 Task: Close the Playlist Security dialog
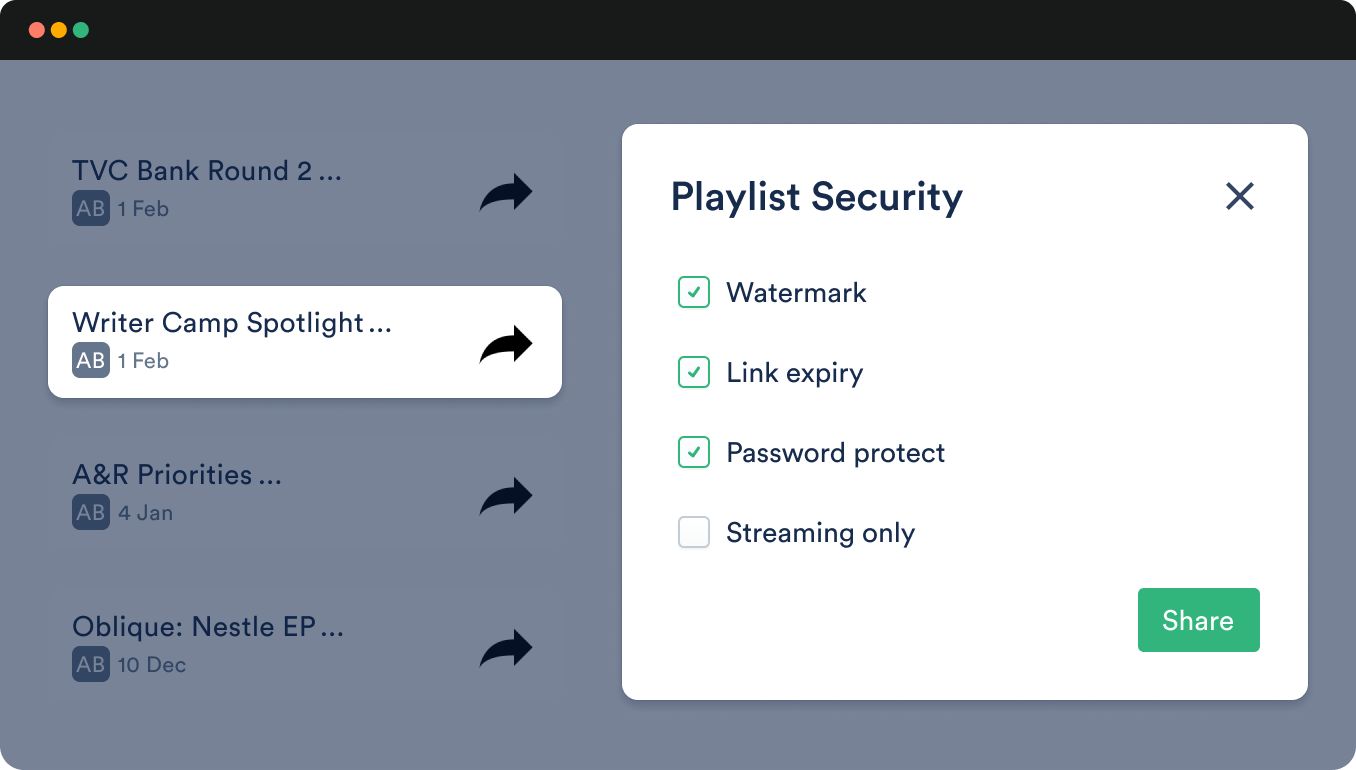point(1240,196)
